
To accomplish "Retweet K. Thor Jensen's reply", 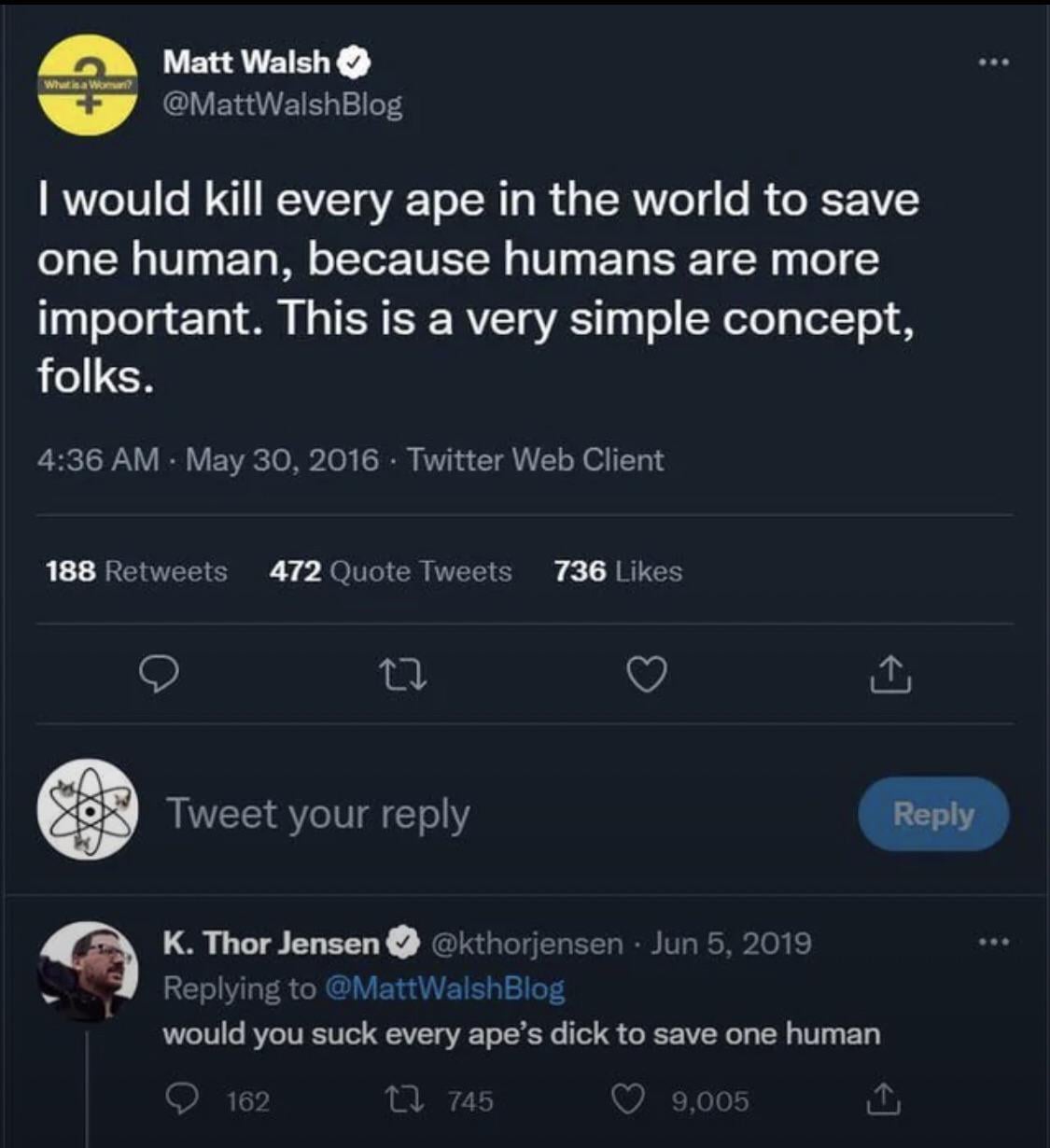I will pyautogui.click(x=425, y=1101).
